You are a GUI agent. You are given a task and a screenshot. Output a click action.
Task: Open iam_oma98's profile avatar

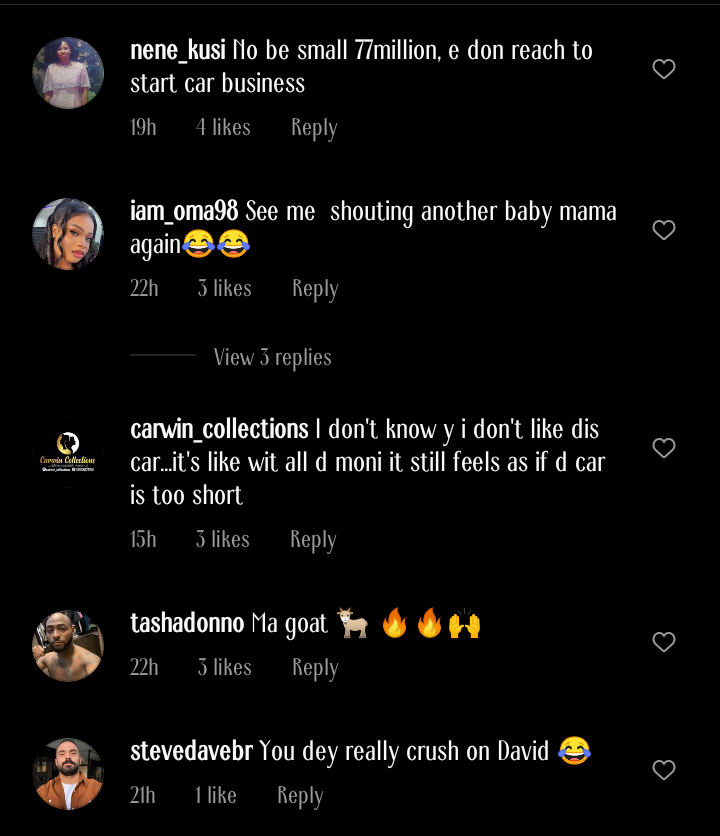tap(67, 233)
